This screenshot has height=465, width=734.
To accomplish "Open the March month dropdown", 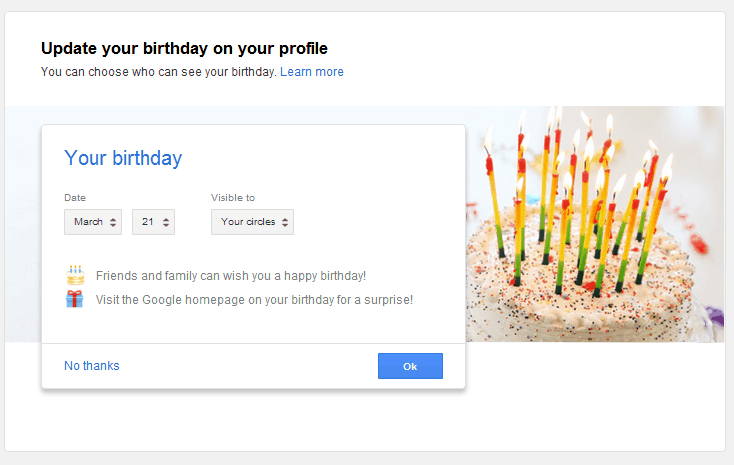I will coord(93,222).
